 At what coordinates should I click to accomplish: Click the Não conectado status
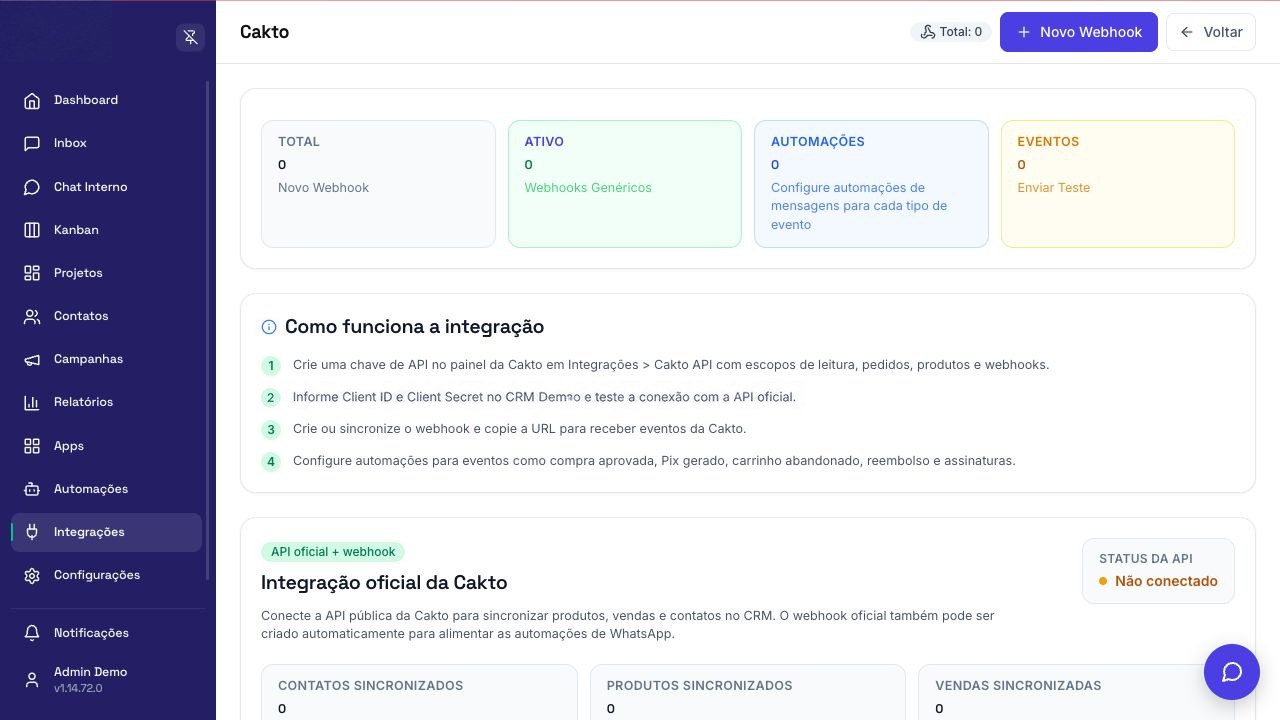pos(1158,581)
